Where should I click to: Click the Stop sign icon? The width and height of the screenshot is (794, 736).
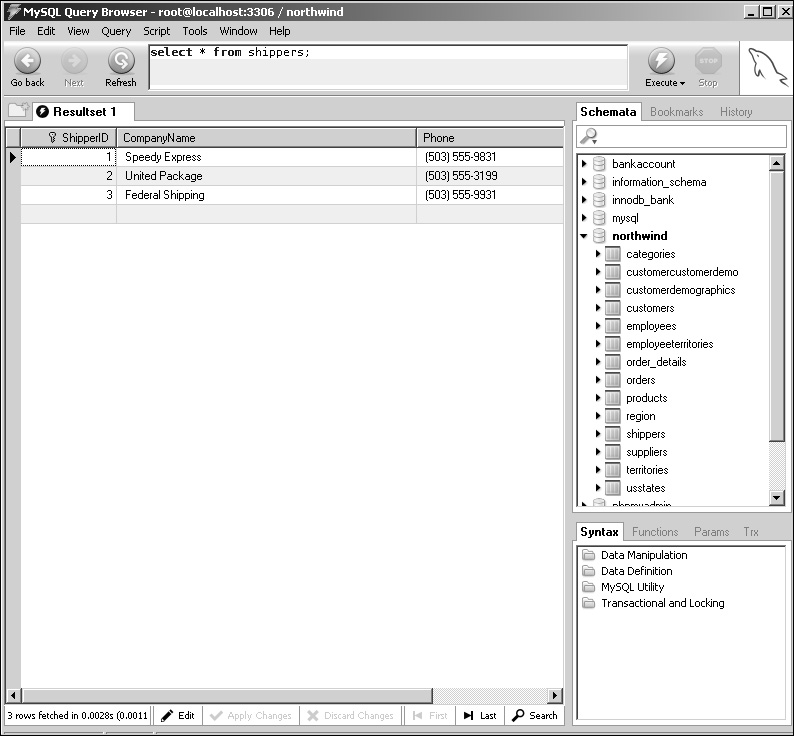click(x=708, y=61)
